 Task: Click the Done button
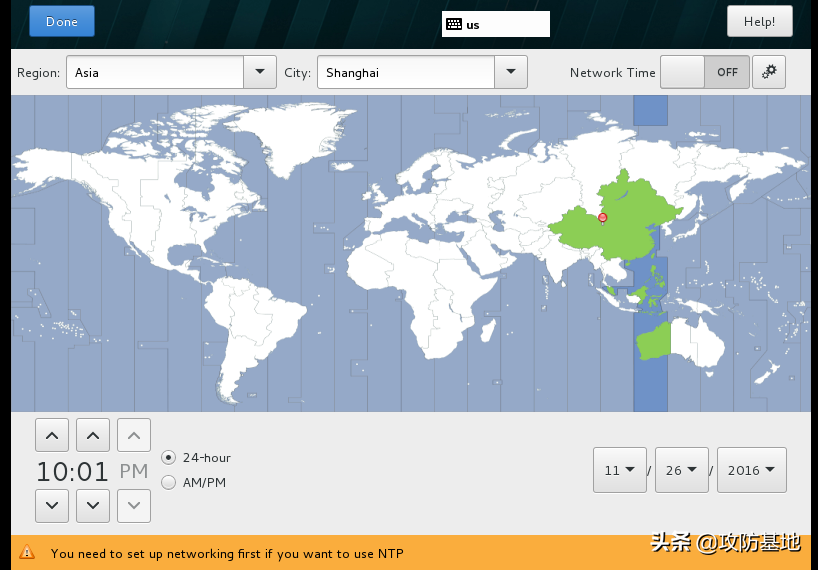tap(62, 21)
